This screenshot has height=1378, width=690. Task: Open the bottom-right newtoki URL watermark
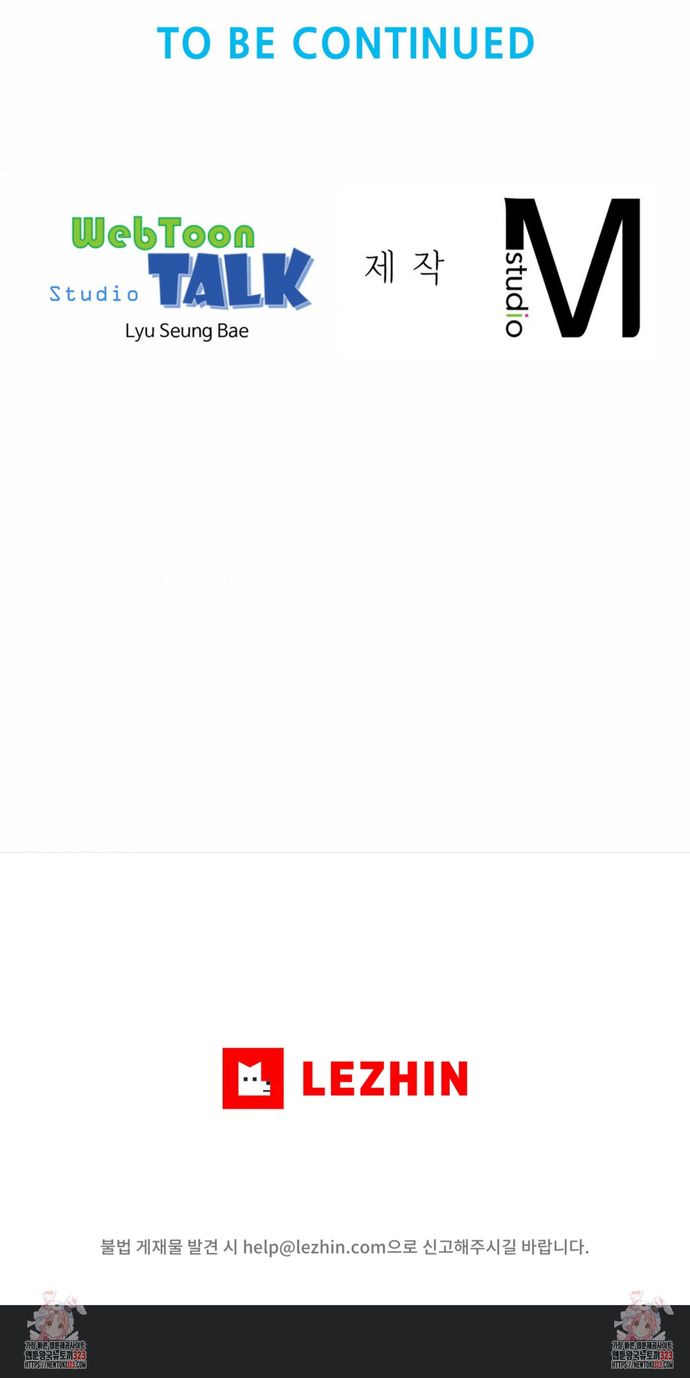pos(643,1364)
